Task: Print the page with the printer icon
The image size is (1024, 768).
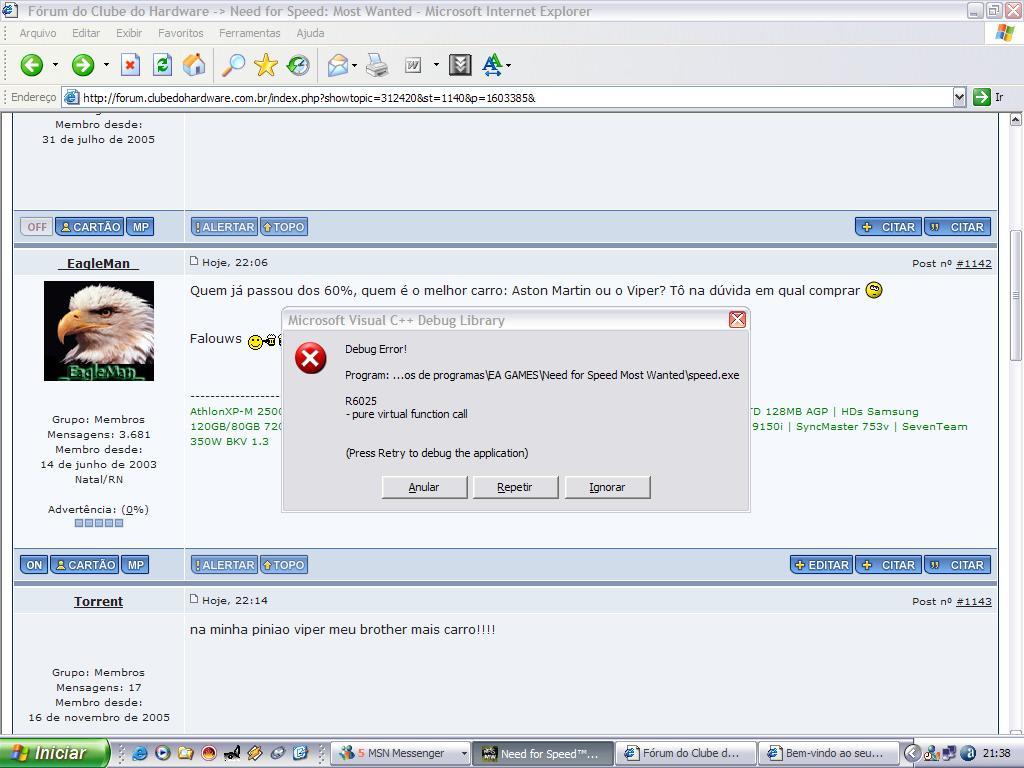Action: point(377,65)
